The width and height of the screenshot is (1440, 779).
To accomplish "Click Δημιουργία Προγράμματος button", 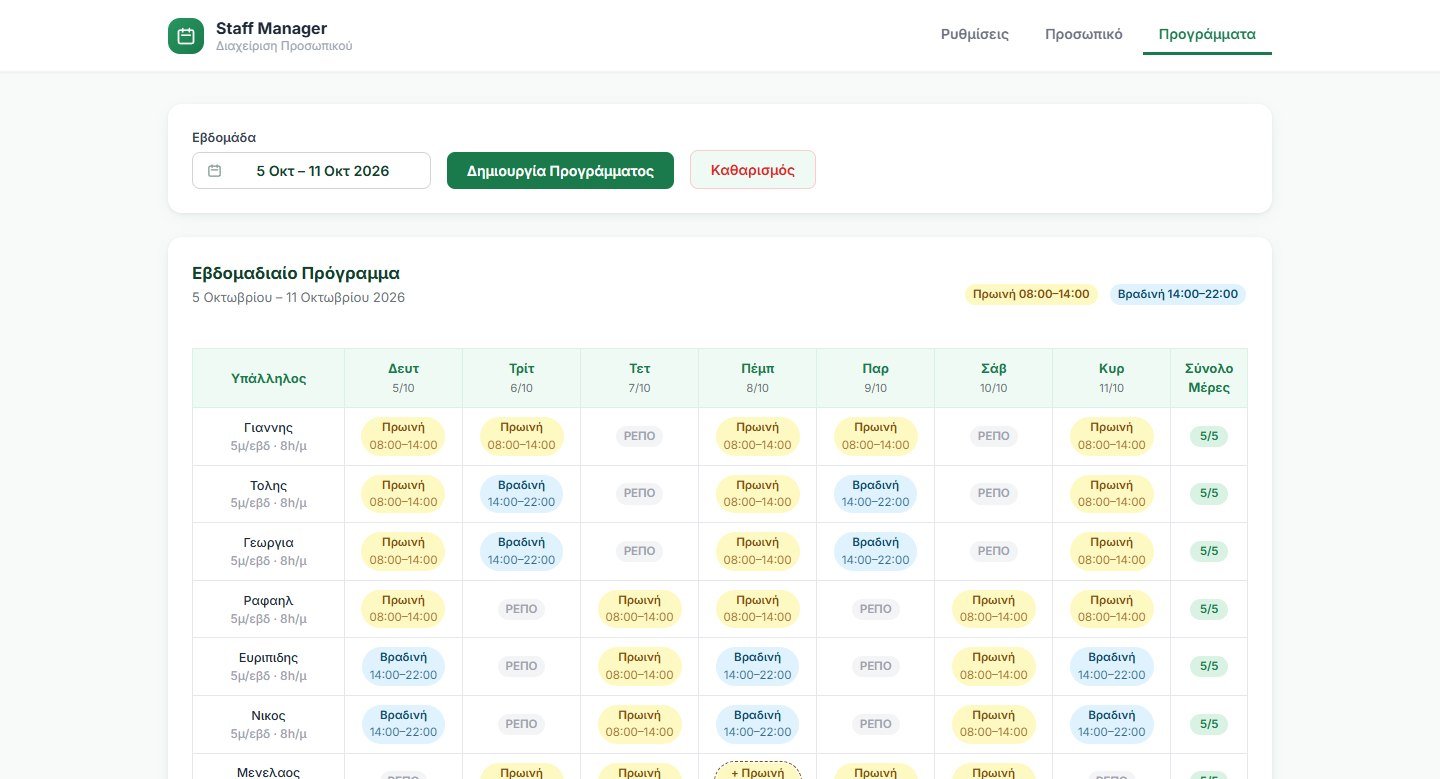I will [560, 170].
